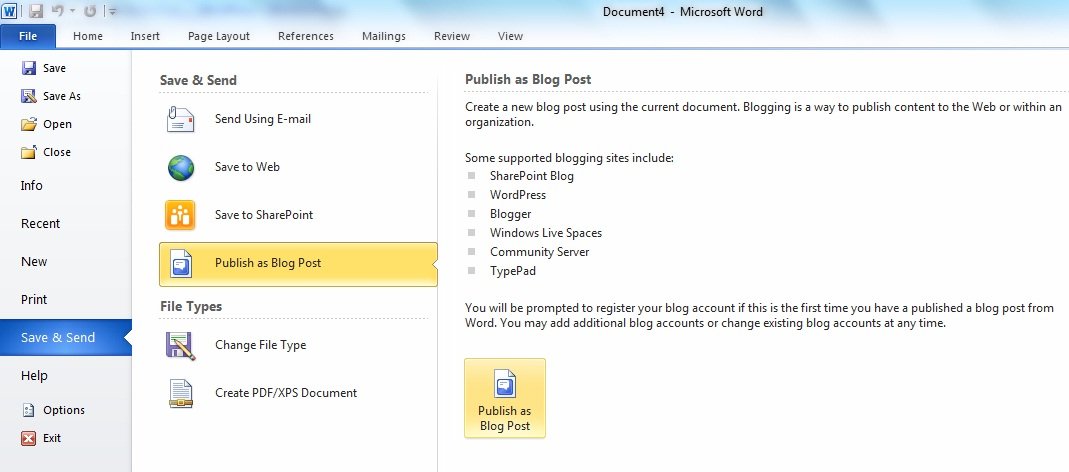Show the Recent documents section
The width and height of the screenshot is (1069, 472).
coord(40,224)
